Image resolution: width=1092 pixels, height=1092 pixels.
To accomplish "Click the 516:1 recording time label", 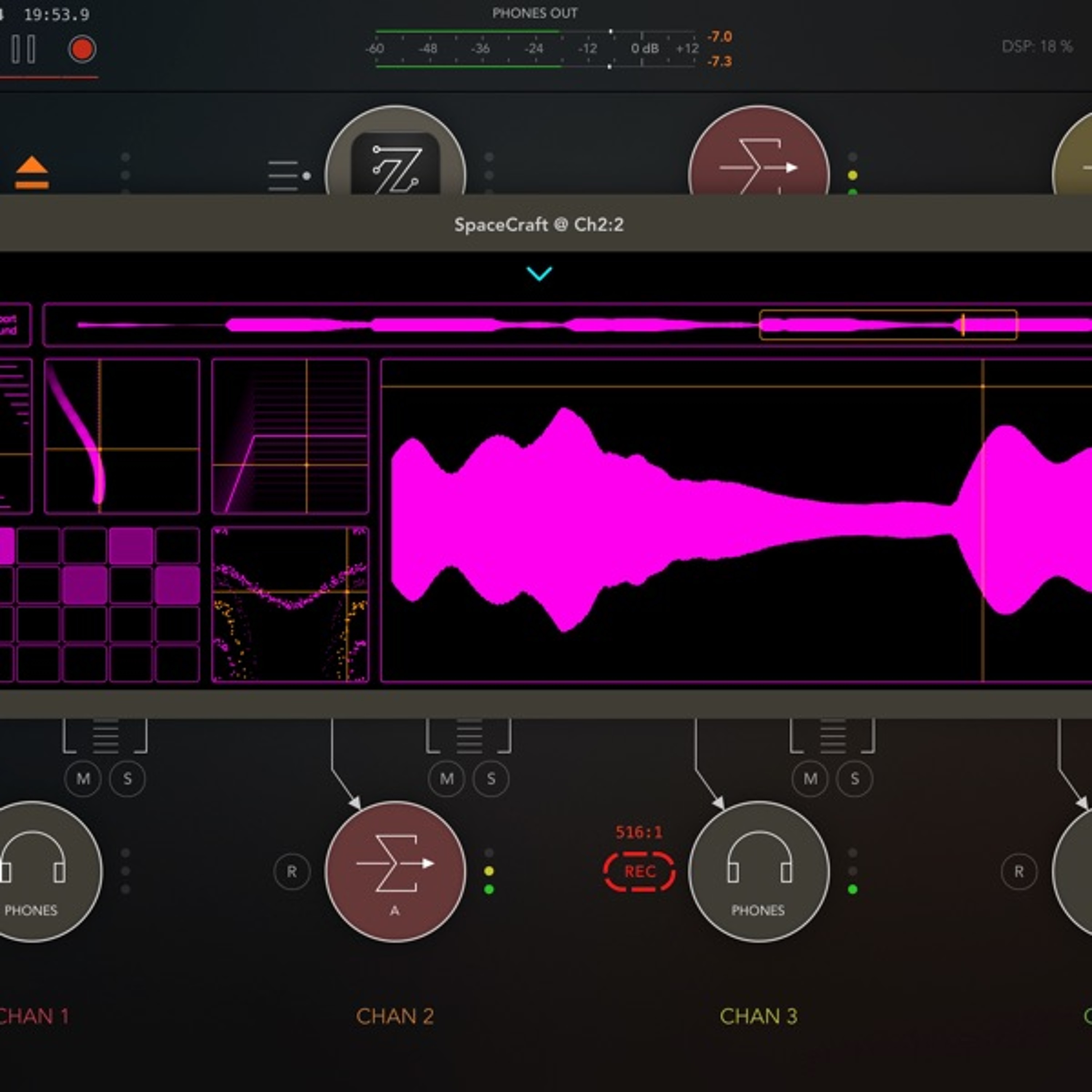I will 639,832.
